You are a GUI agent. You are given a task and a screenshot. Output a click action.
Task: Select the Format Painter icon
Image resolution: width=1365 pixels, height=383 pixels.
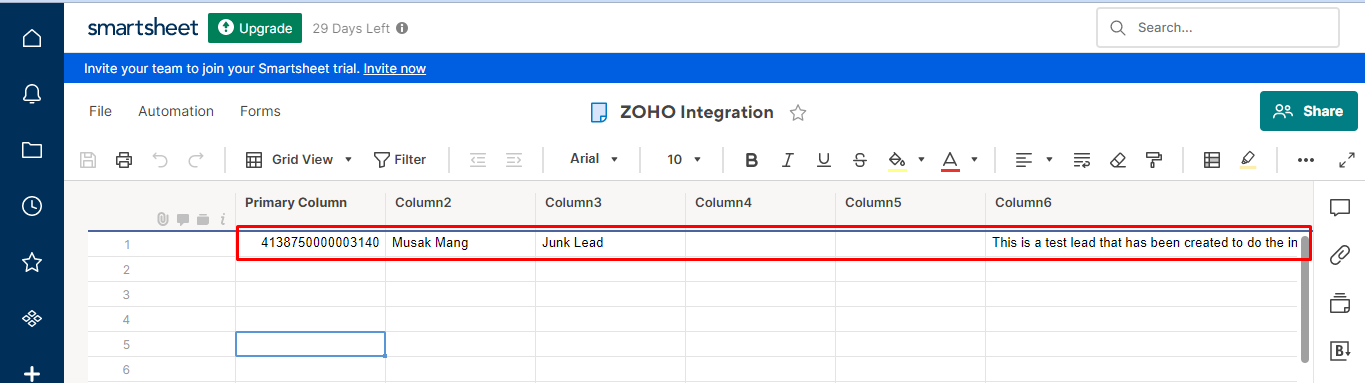1154,159
